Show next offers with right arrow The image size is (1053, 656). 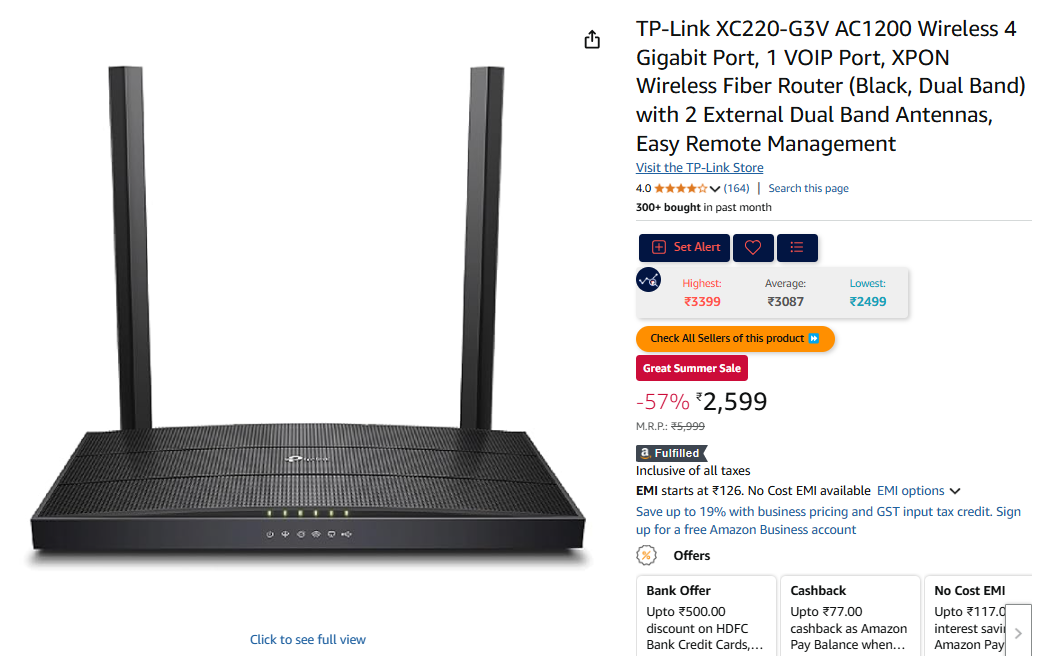[x=1018, y=632]
